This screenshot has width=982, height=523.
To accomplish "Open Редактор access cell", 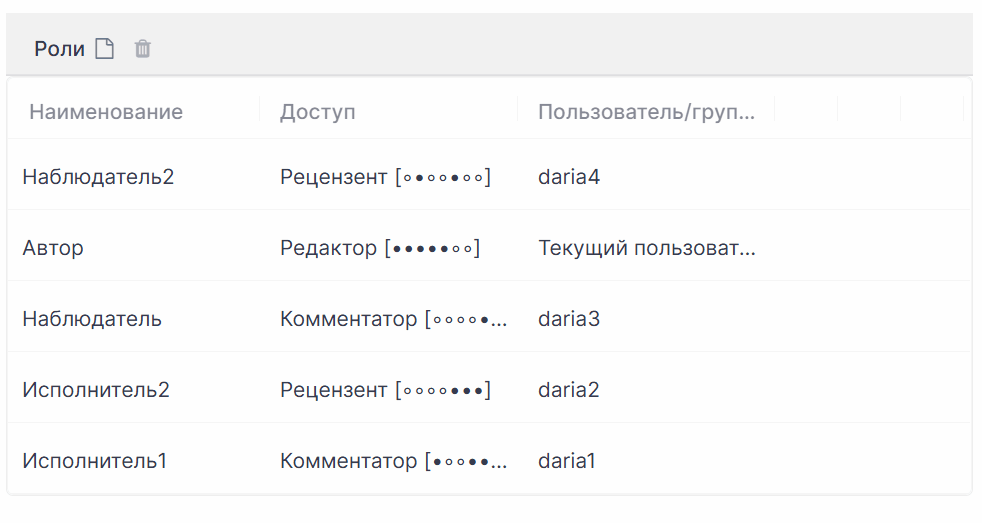I will pyautogui.click(x=380, y=248).
